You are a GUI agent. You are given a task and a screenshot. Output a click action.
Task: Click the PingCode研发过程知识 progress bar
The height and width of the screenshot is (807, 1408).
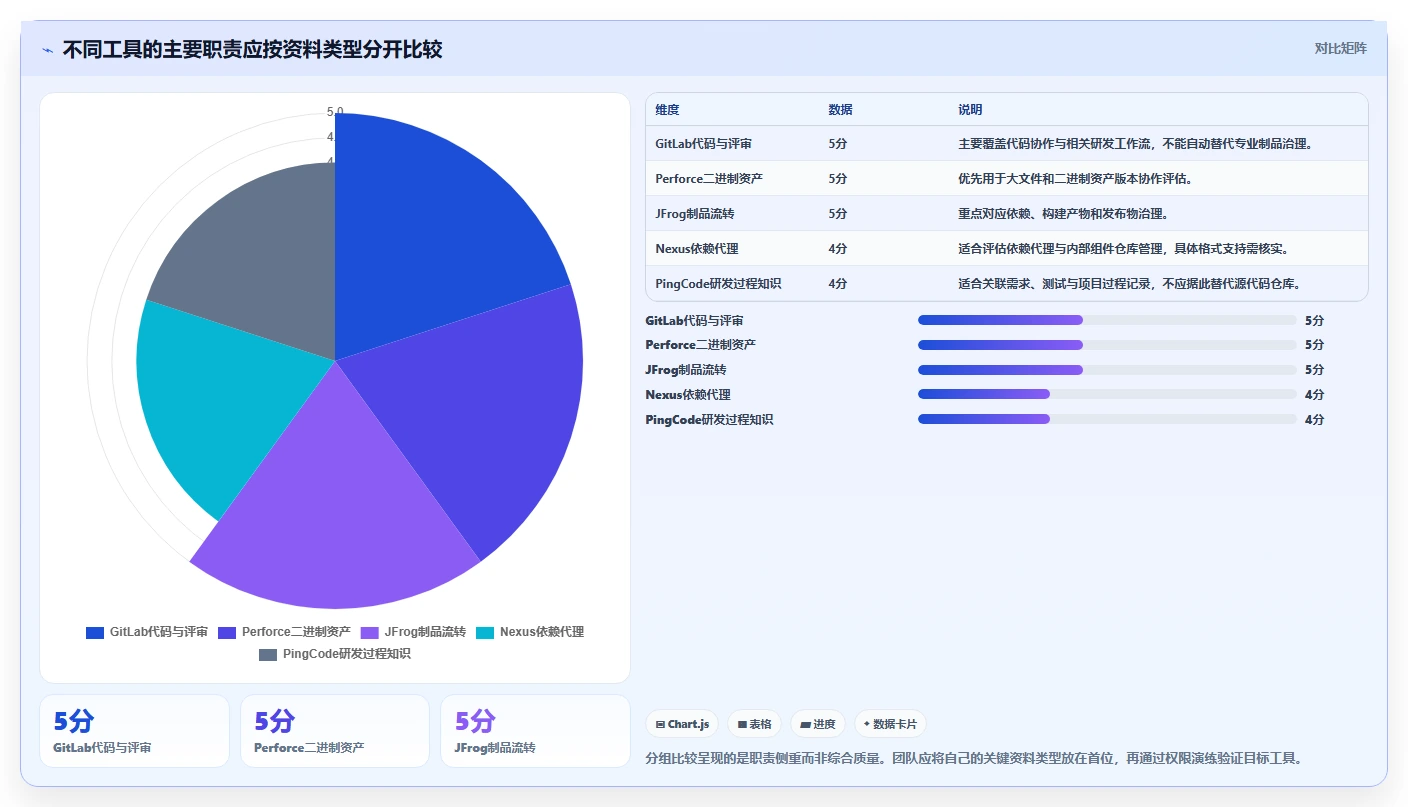[x=1107, y=420]
